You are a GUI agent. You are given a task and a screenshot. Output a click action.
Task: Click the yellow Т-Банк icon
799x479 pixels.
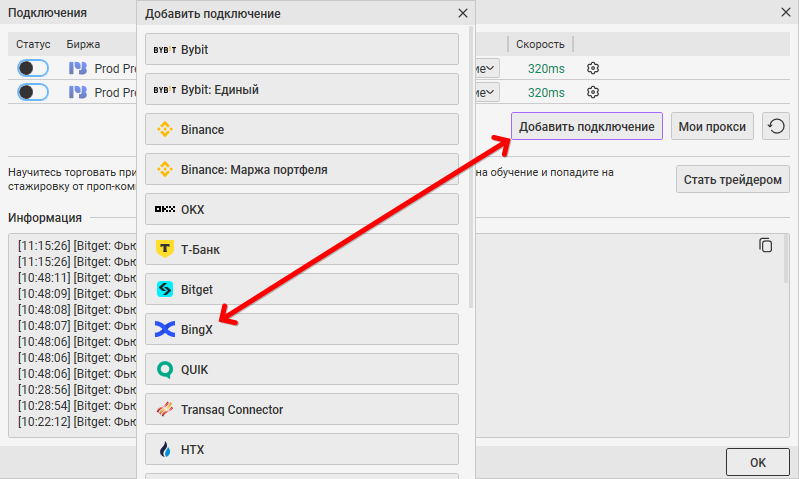click(x=165, y=250)
